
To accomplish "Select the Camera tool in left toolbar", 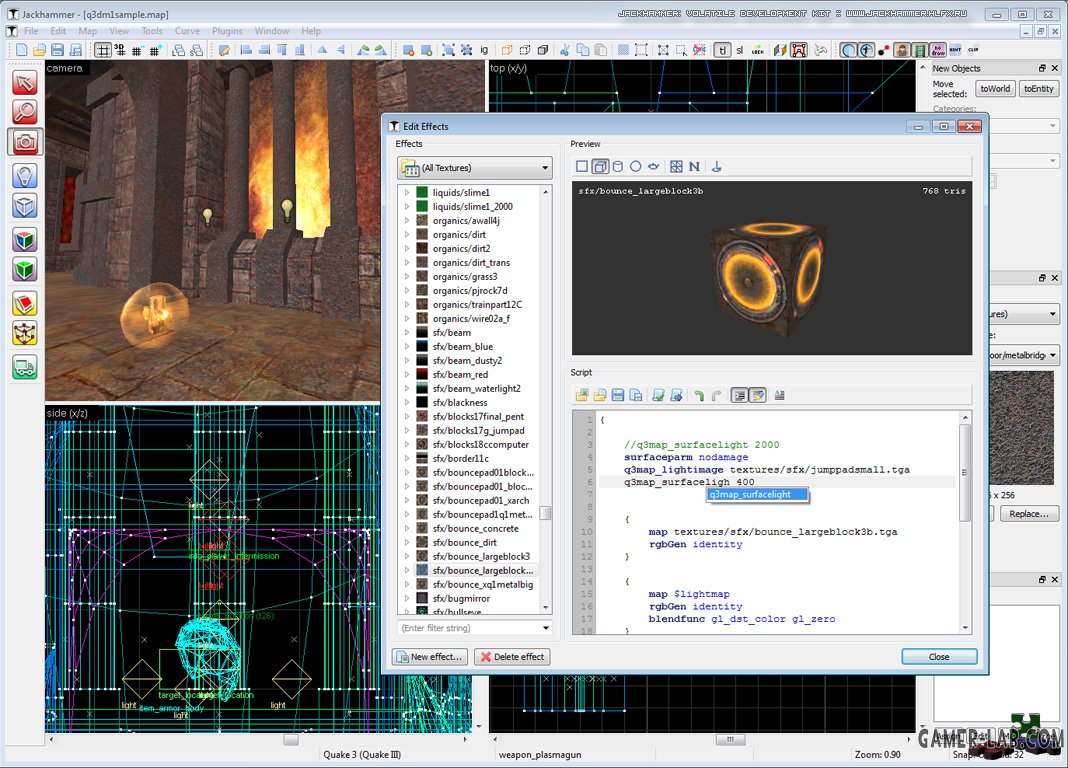I will click(x=25, y=142).
